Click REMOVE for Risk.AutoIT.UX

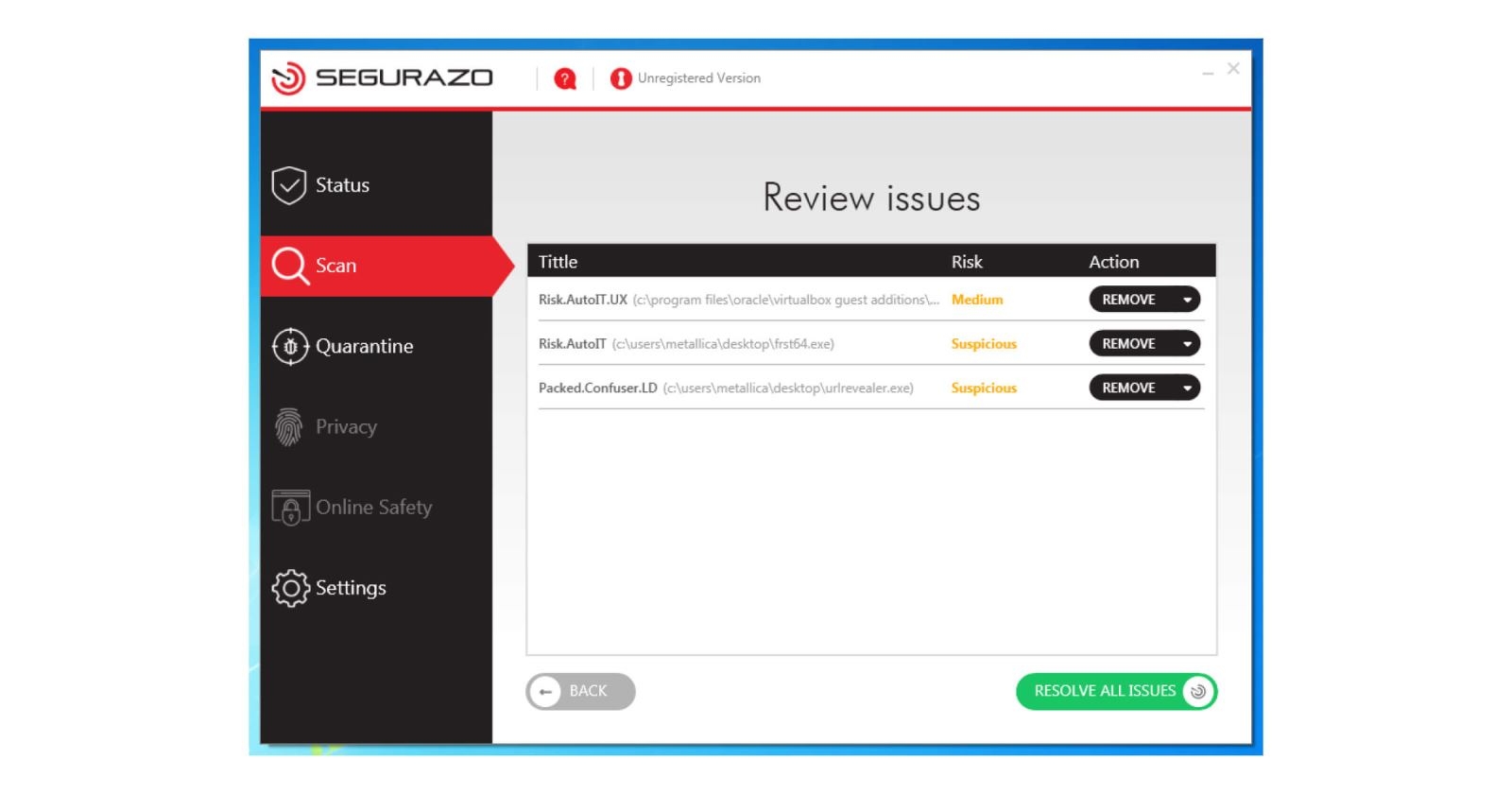click(x=1128, y=300)
